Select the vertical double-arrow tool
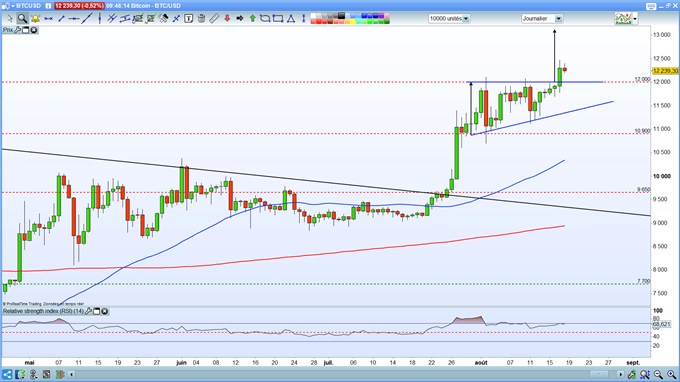 coord(304,19)
